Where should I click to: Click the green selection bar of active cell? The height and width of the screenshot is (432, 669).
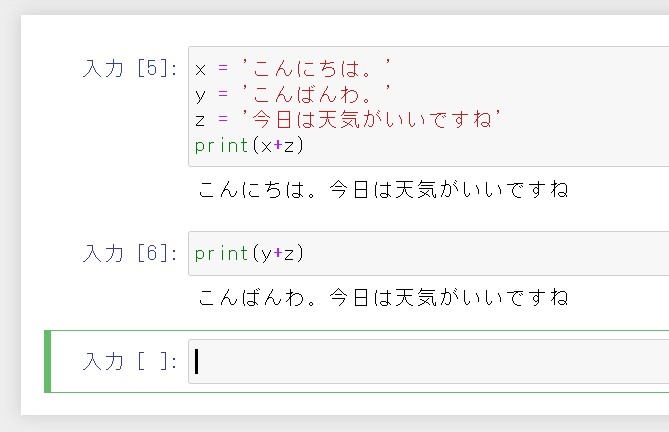coord(48,361)
